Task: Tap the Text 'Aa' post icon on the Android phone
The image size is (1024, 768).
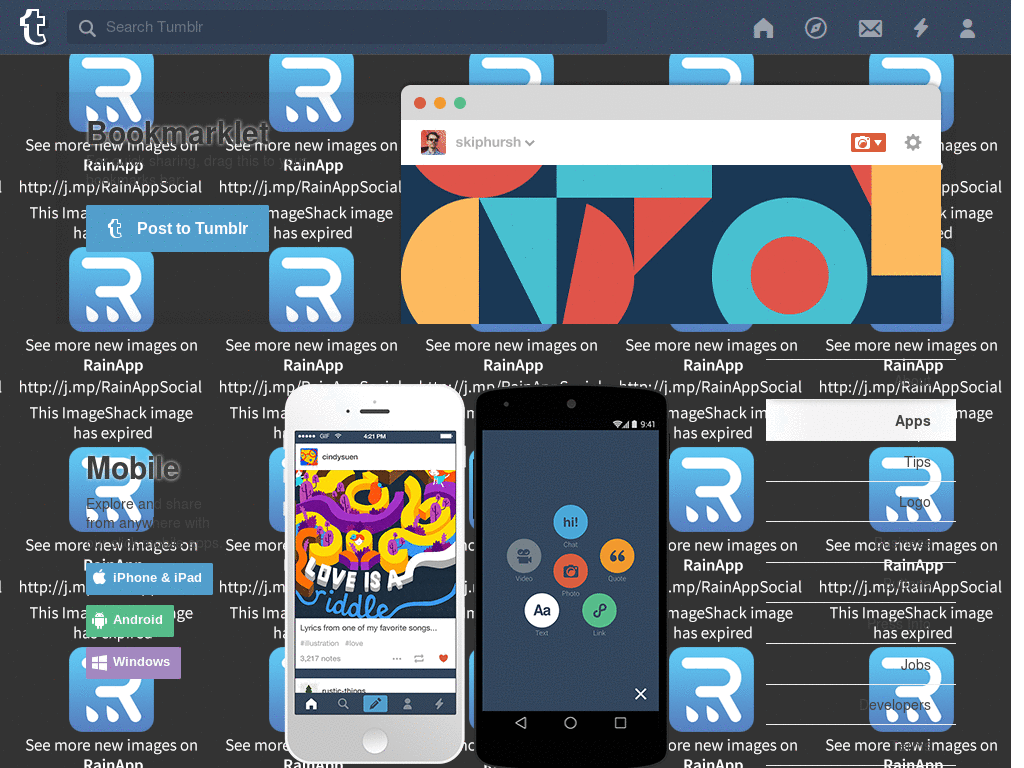Action: point(541,611)
